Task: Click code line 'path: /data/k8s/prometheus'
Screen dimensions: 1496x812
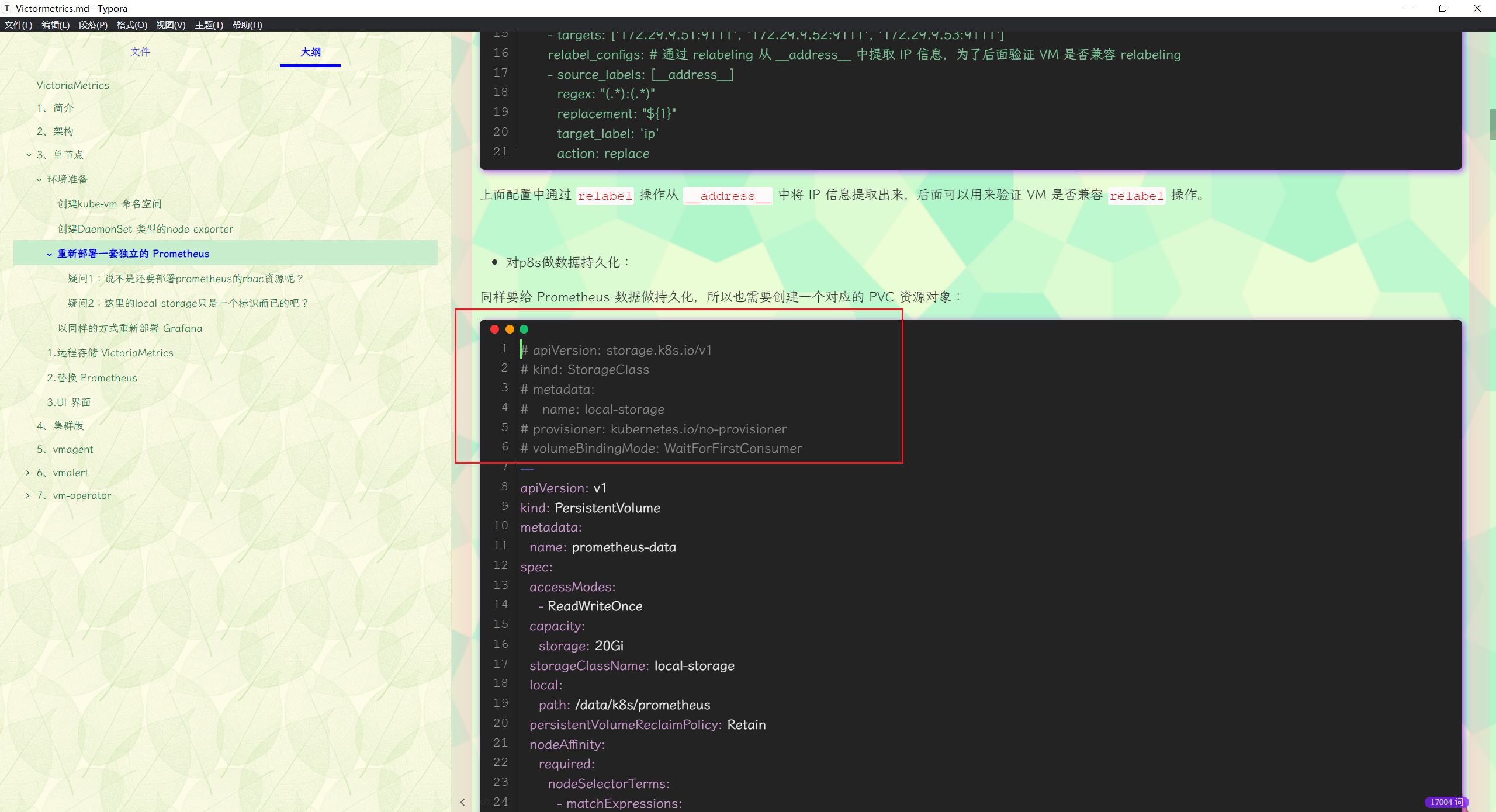Action: point(624,705)
